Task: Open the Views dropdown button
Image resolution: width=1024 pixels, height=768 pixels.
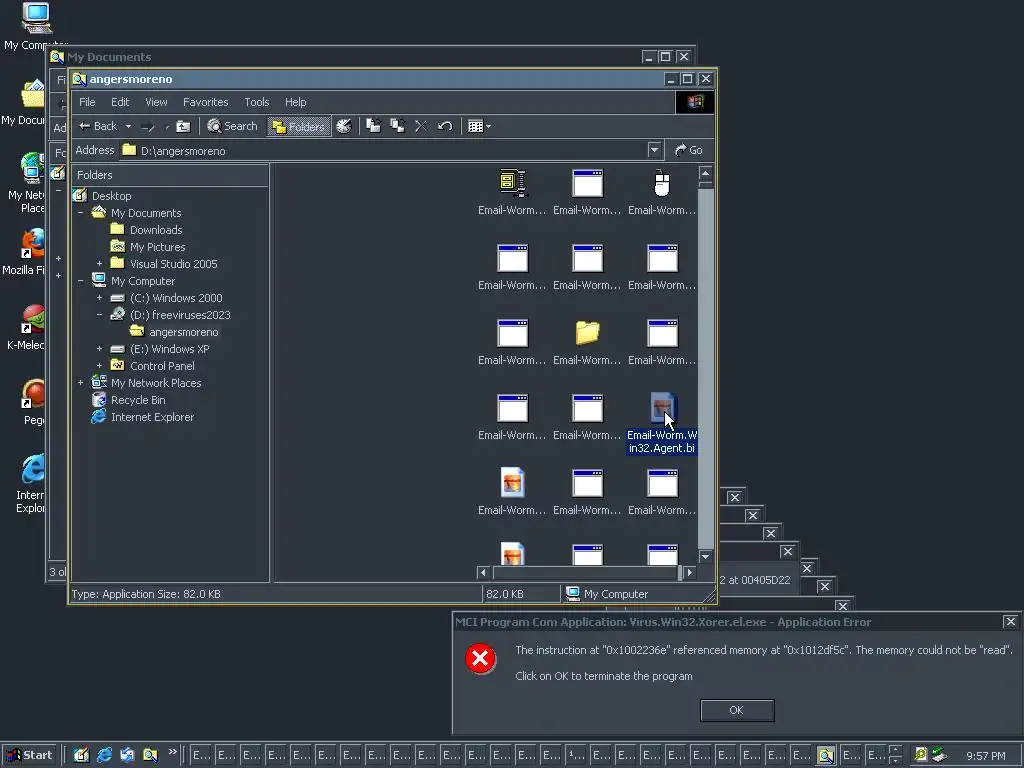Action: click(x=479, y=126)
